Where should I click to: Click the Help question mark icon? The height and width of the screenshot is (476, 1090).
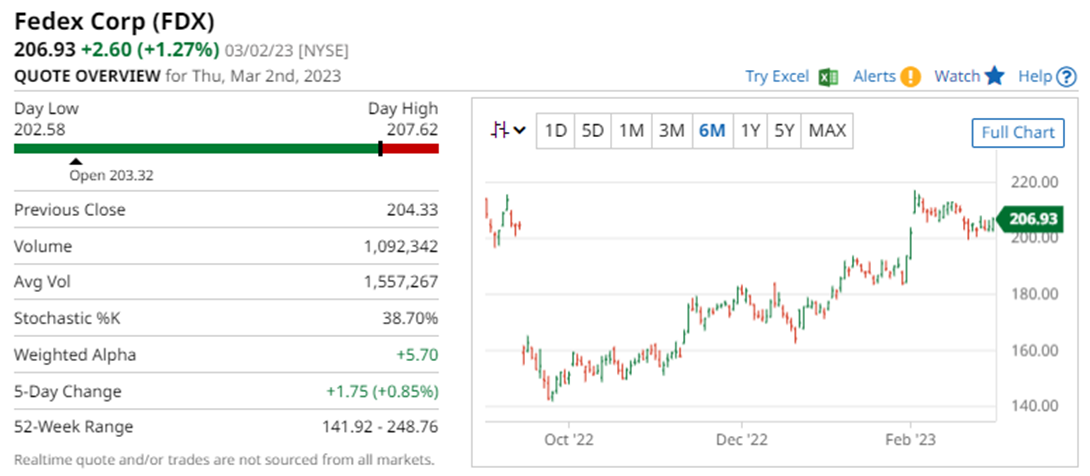click(1067, 77)
